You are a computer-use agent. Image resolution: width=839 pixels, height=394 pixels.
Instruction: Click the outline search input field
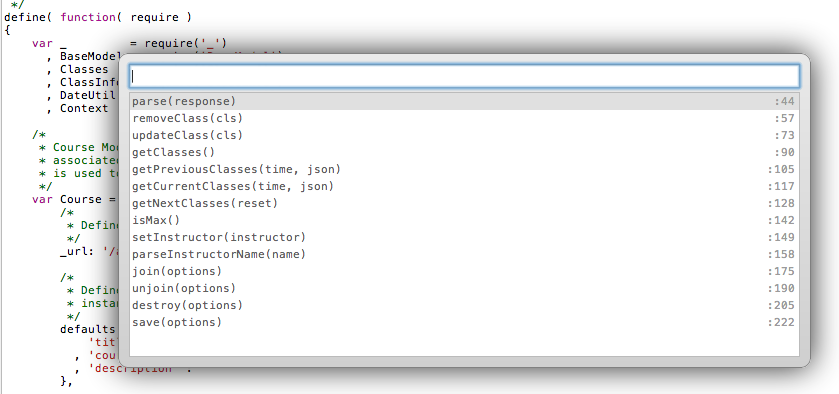464,76
